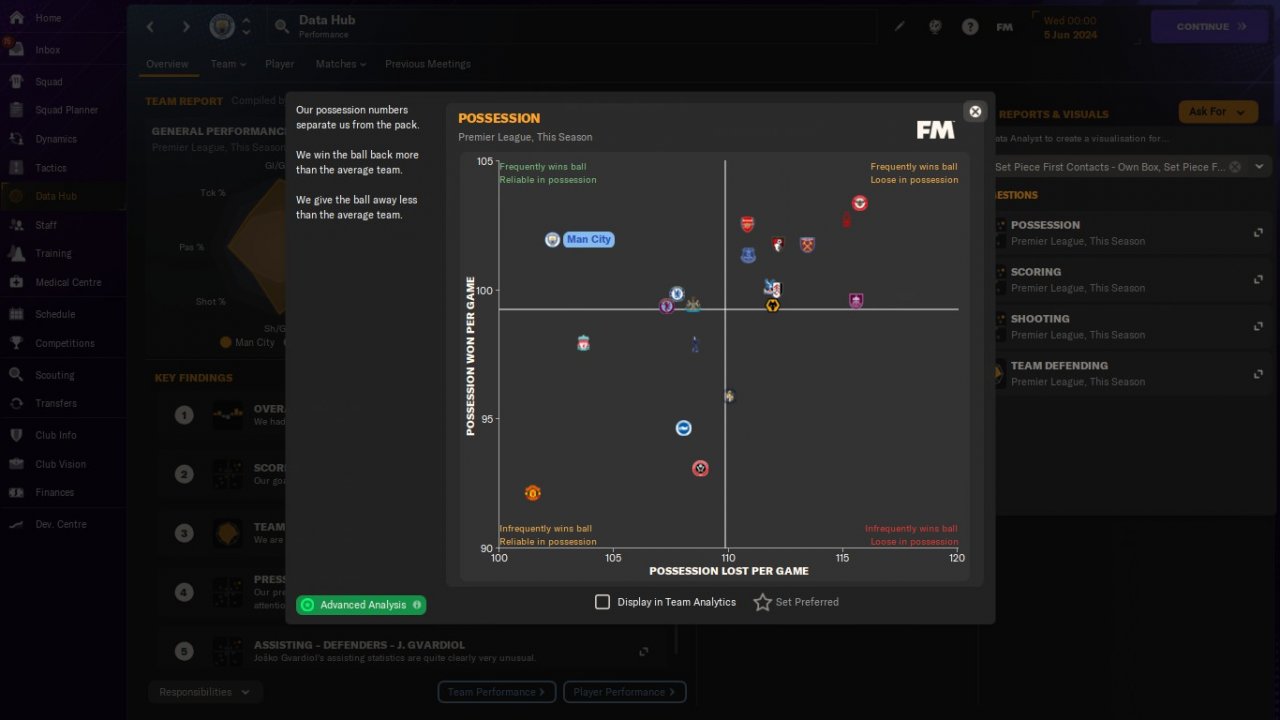The width and height of the screenshot is (1280, 720).
Task: Click the Data Hub search field
Action: pos(570,26)
